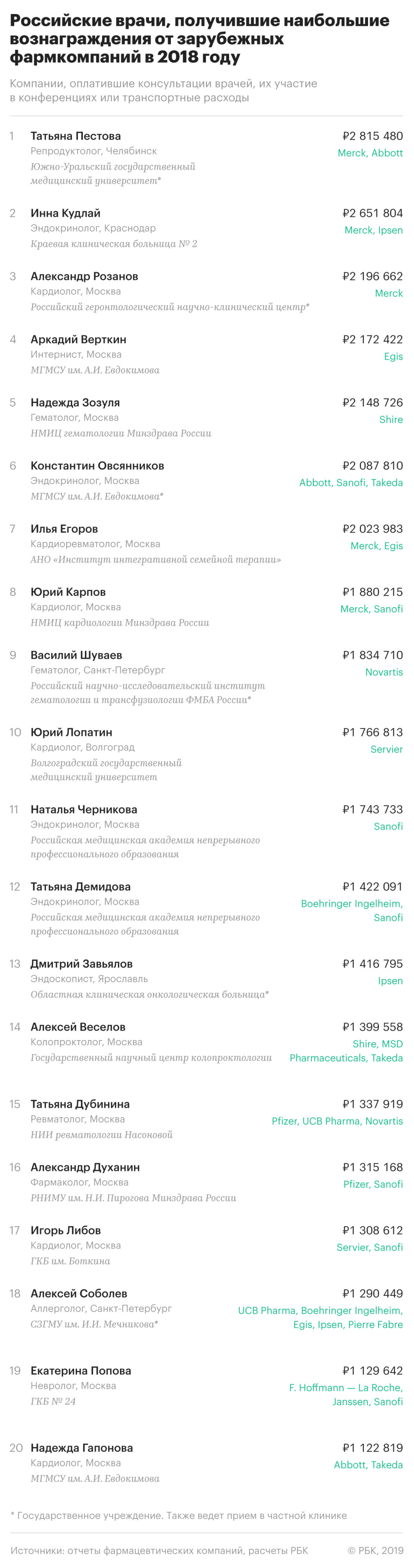414x1568 pixels.
Task: Open the "Abbott, Takeda" link for Надежда Гапонова
Action: [368, 1465]
